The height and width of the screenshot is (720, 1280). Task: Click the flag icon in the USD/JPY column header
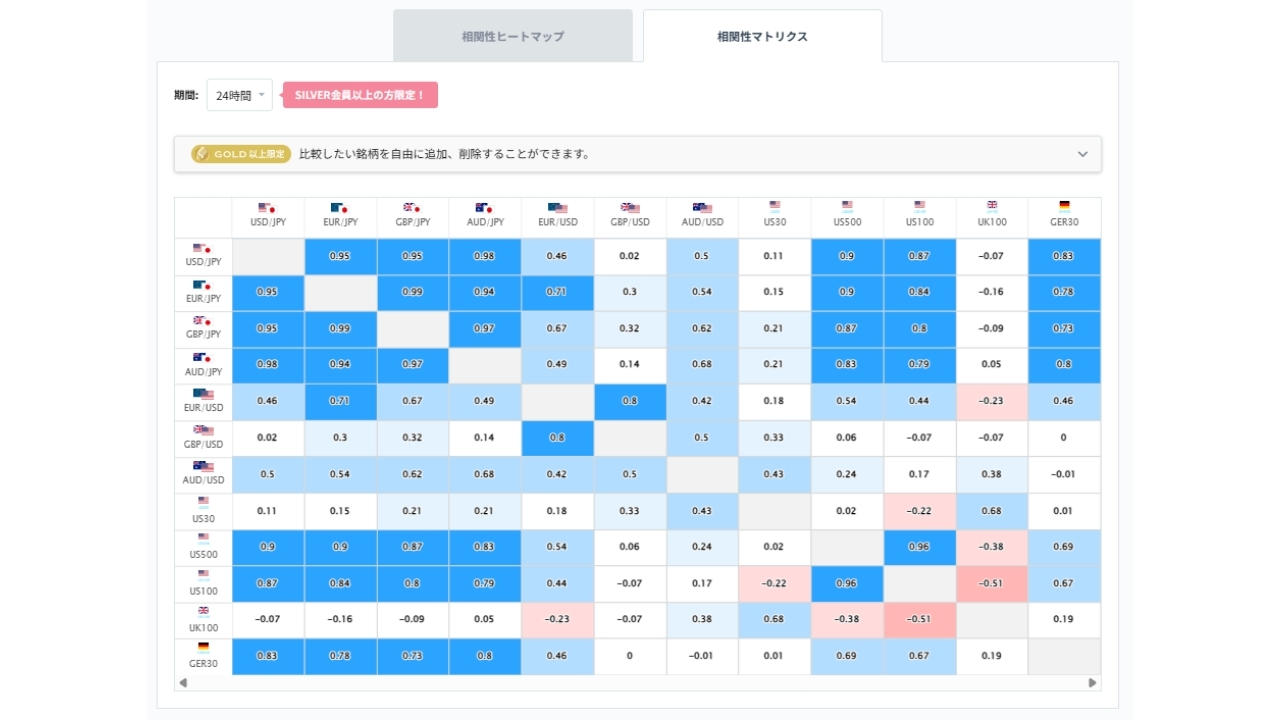click(266, 208)
